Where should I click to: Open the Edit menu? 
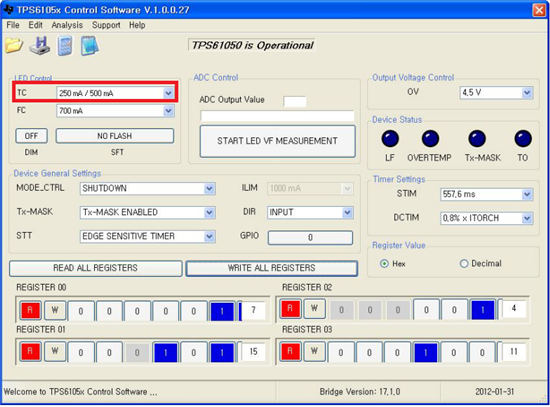(35, 25)
